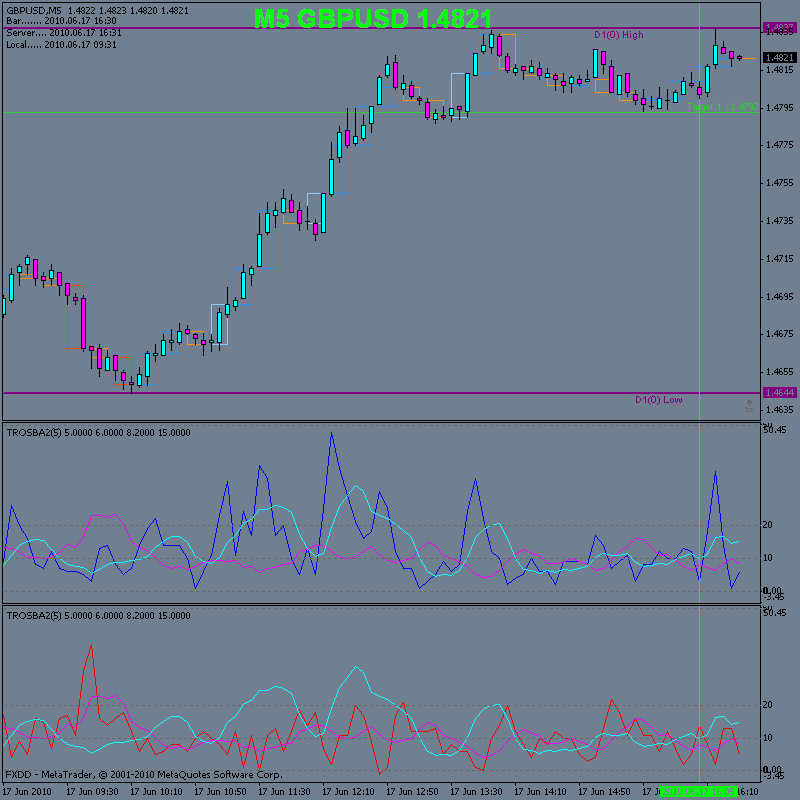Click the 'Bar....... 2010.06.17 16:30' line

click(61, 21)
